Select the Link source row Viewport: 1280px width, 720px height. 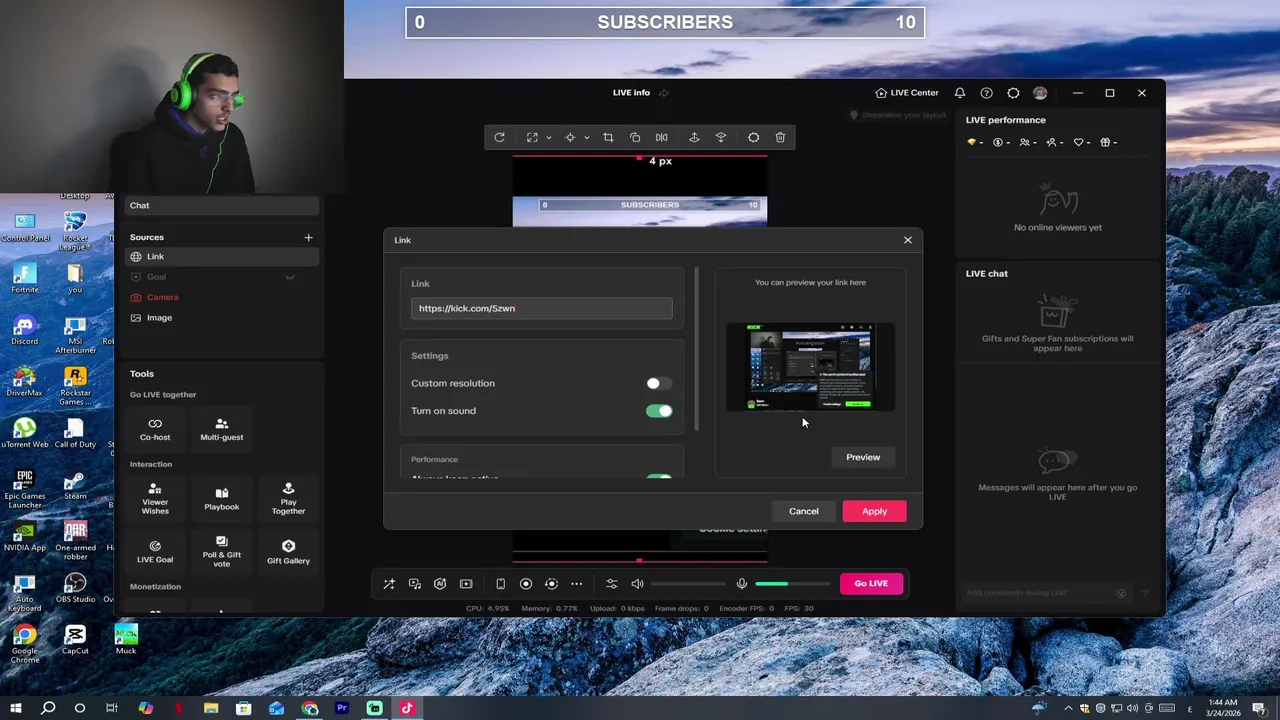click(x=222, y=257)
